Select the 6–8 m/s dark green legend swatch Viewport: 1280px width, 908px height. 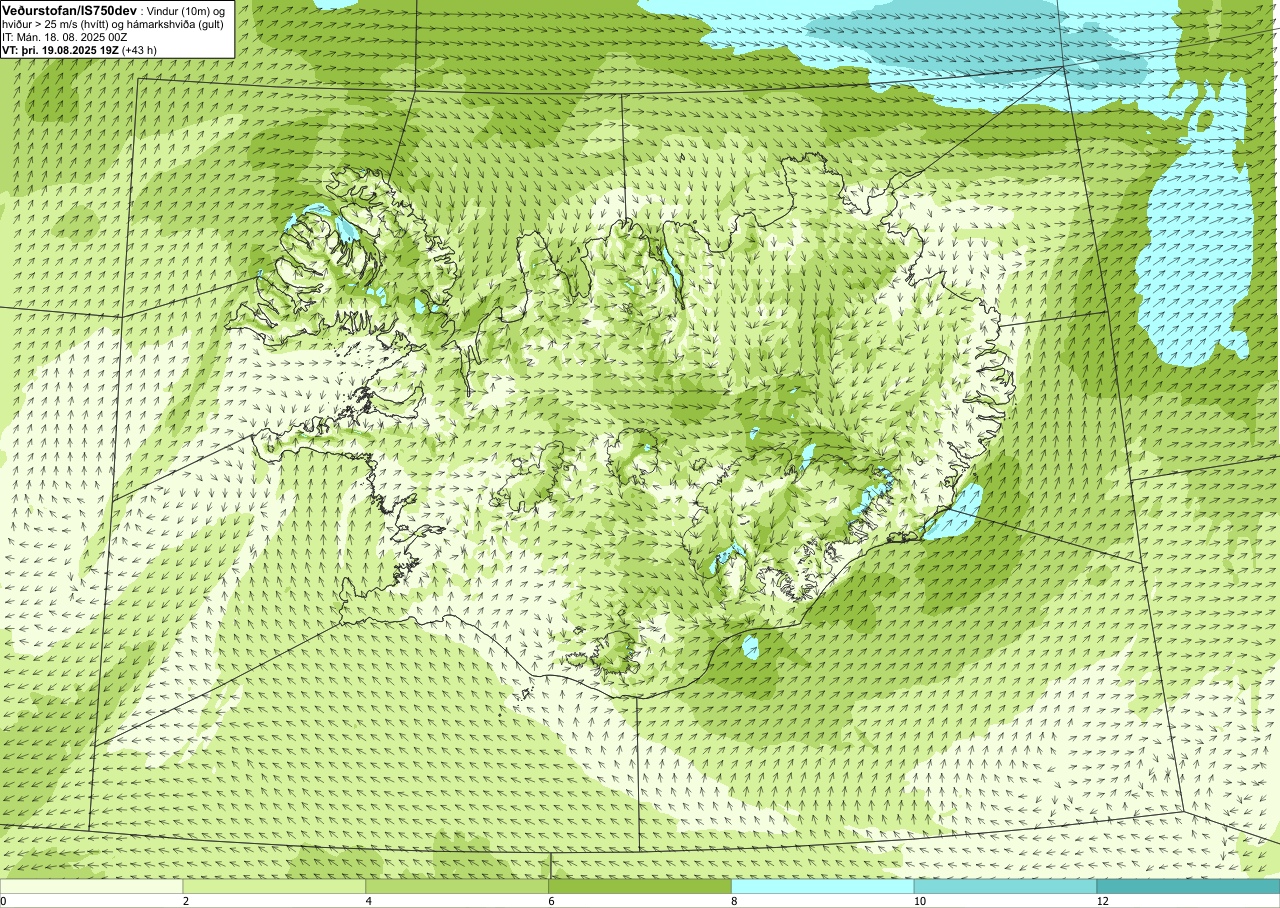pyautogui.click(x=640, y=886)
